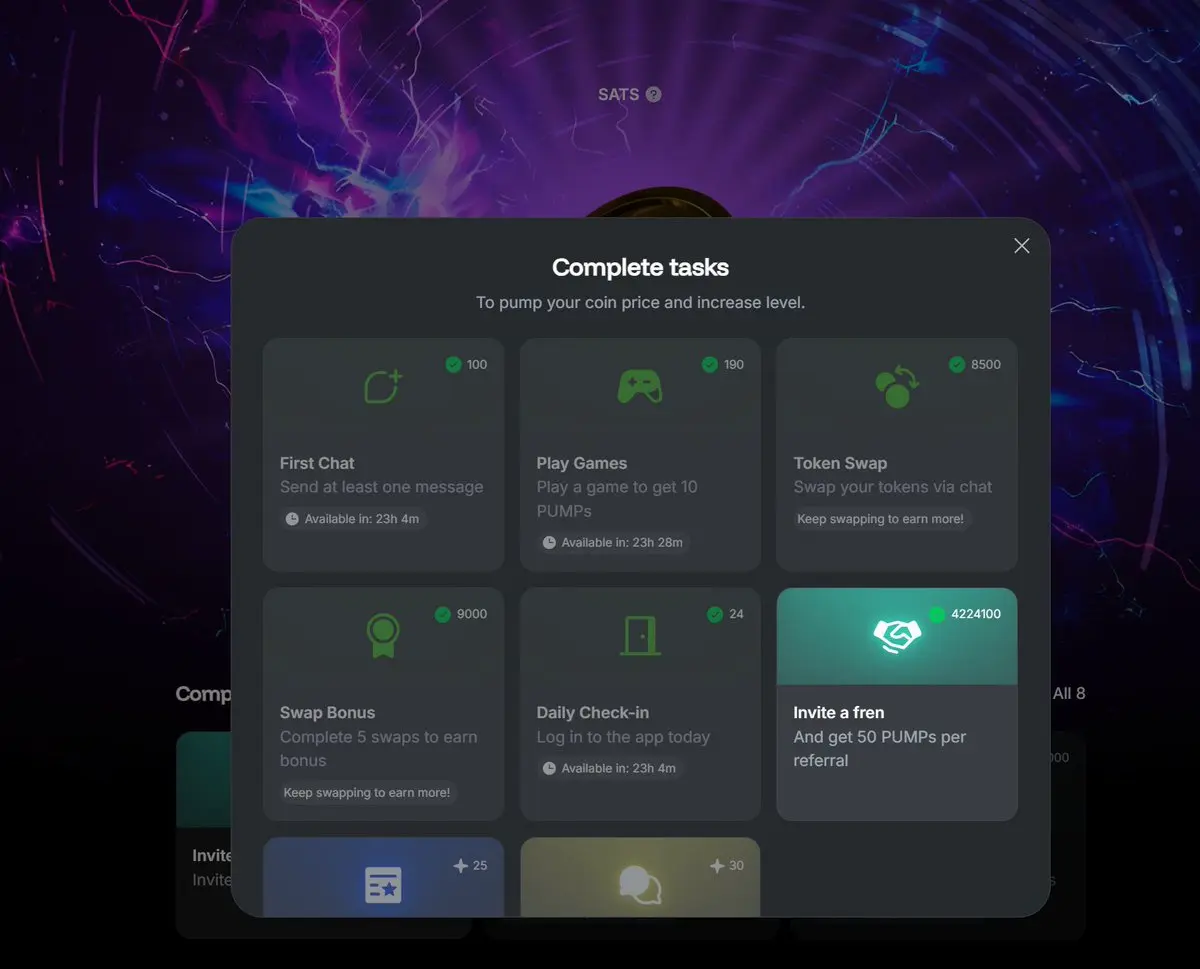Screen dimensions: 1200x969
Task: Click the green check beside 9000
Action: coord(443,614)
